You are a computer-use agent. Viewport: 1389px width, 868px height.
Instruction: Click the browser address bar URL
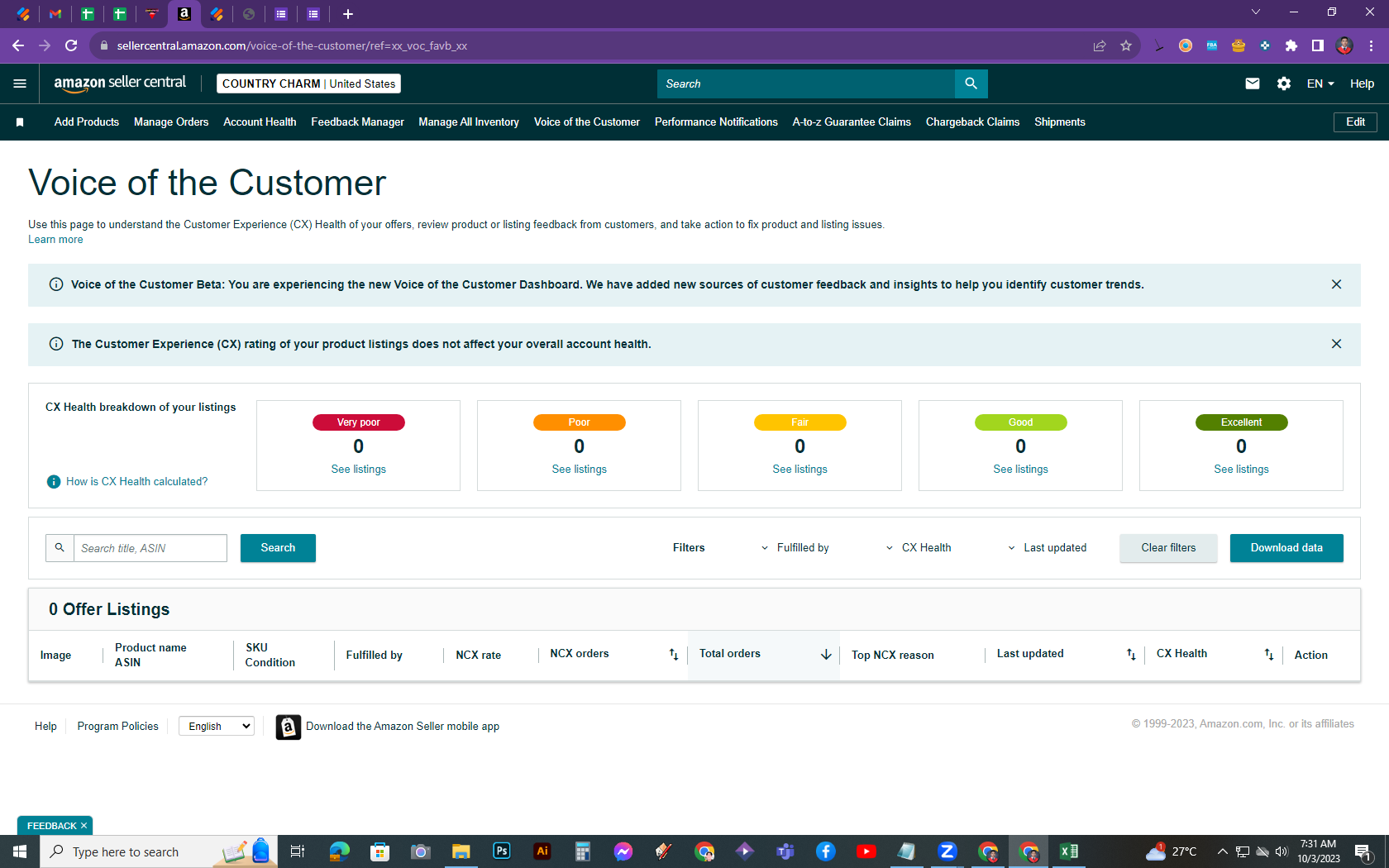[292, 45]
